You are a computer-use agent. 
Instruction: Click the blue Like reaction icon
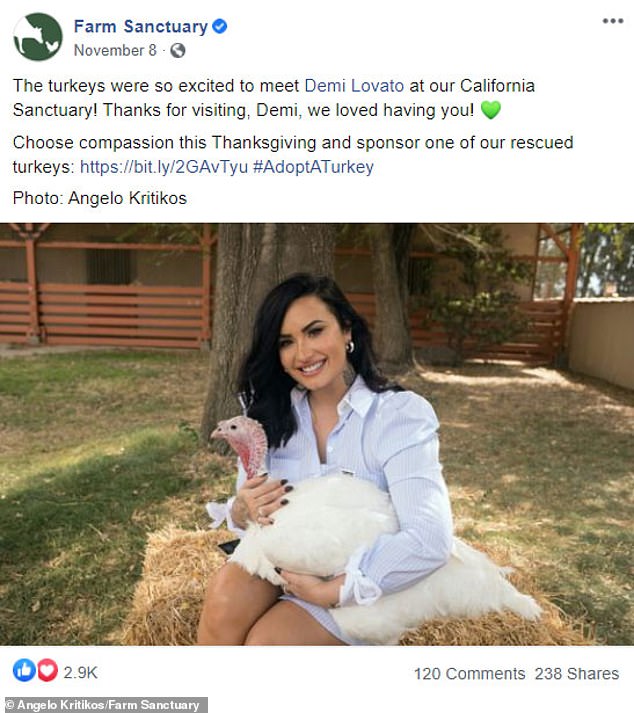23,670
